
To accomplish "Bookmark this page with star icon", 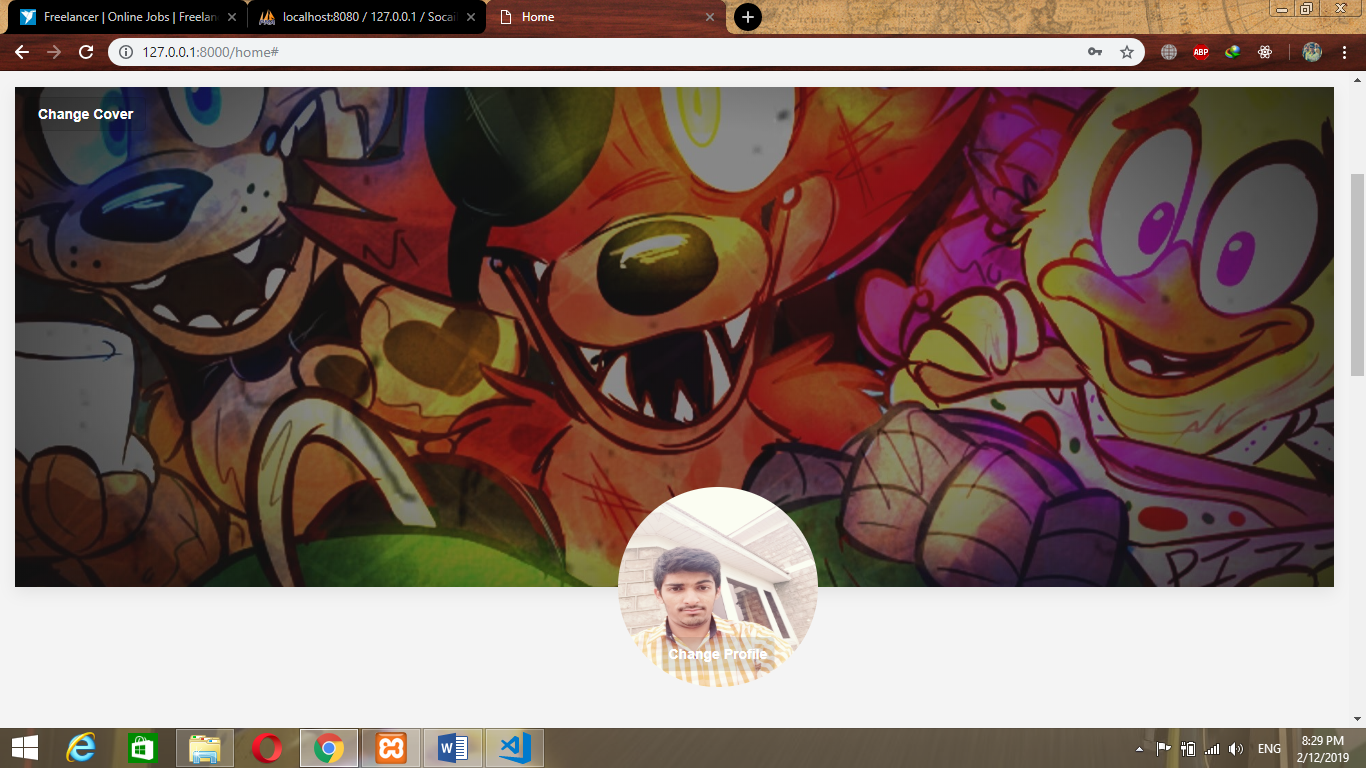I will pyautogui.click(x=1127, y=52).
